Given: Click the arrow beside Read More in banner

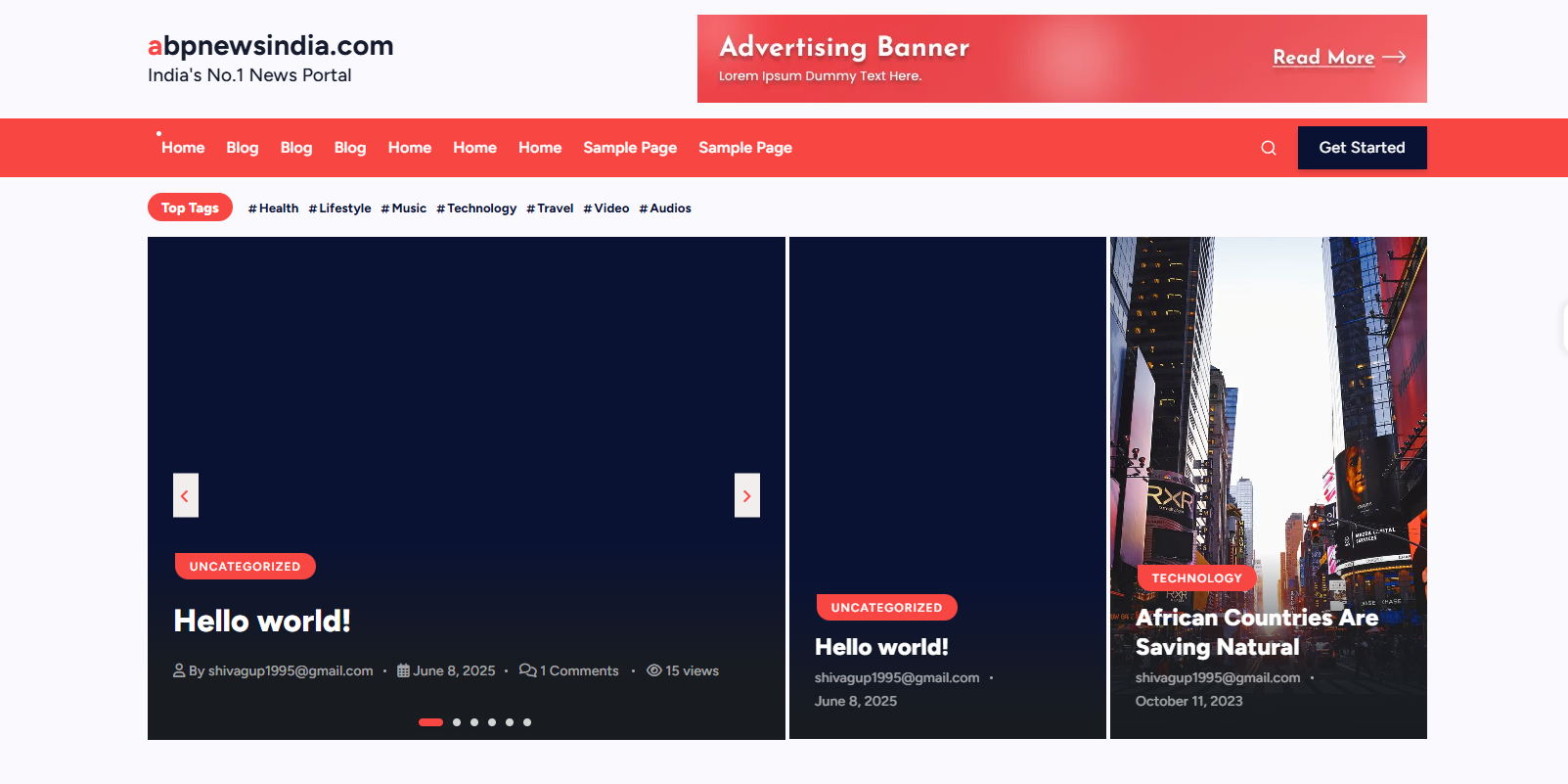Looking at the screenshot, I should point(1394,58).
